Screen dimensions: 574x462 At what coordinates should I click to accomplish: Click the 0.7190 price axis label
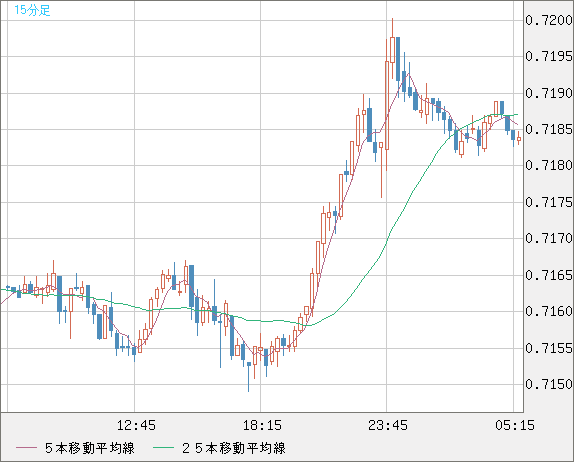pyautogui.click(x=549, y=93)
